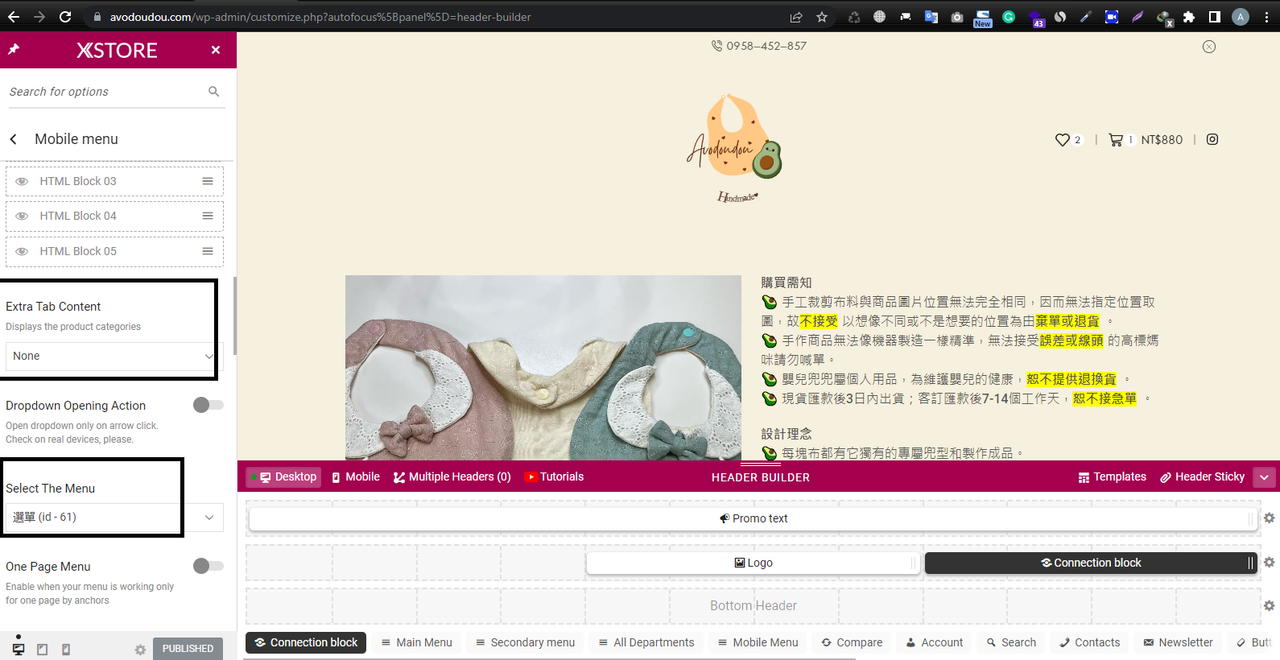This screenshot has width=1280, height=660.
Task: Open Grammarly extension icon
Action: coord(1009,17)
